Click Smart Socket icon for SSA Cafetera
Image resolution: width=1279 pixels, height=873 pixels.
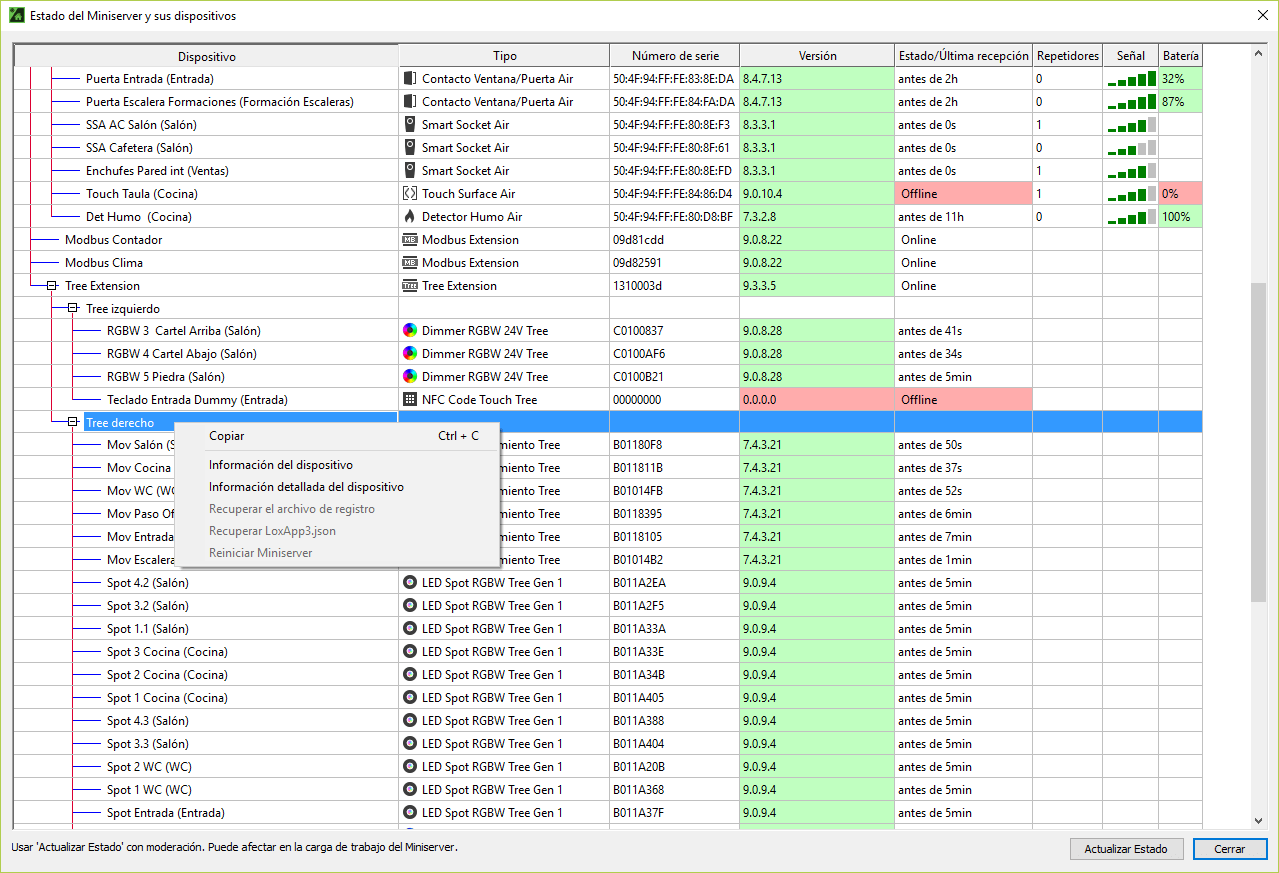pyautogui.click(x=409, y=147)
